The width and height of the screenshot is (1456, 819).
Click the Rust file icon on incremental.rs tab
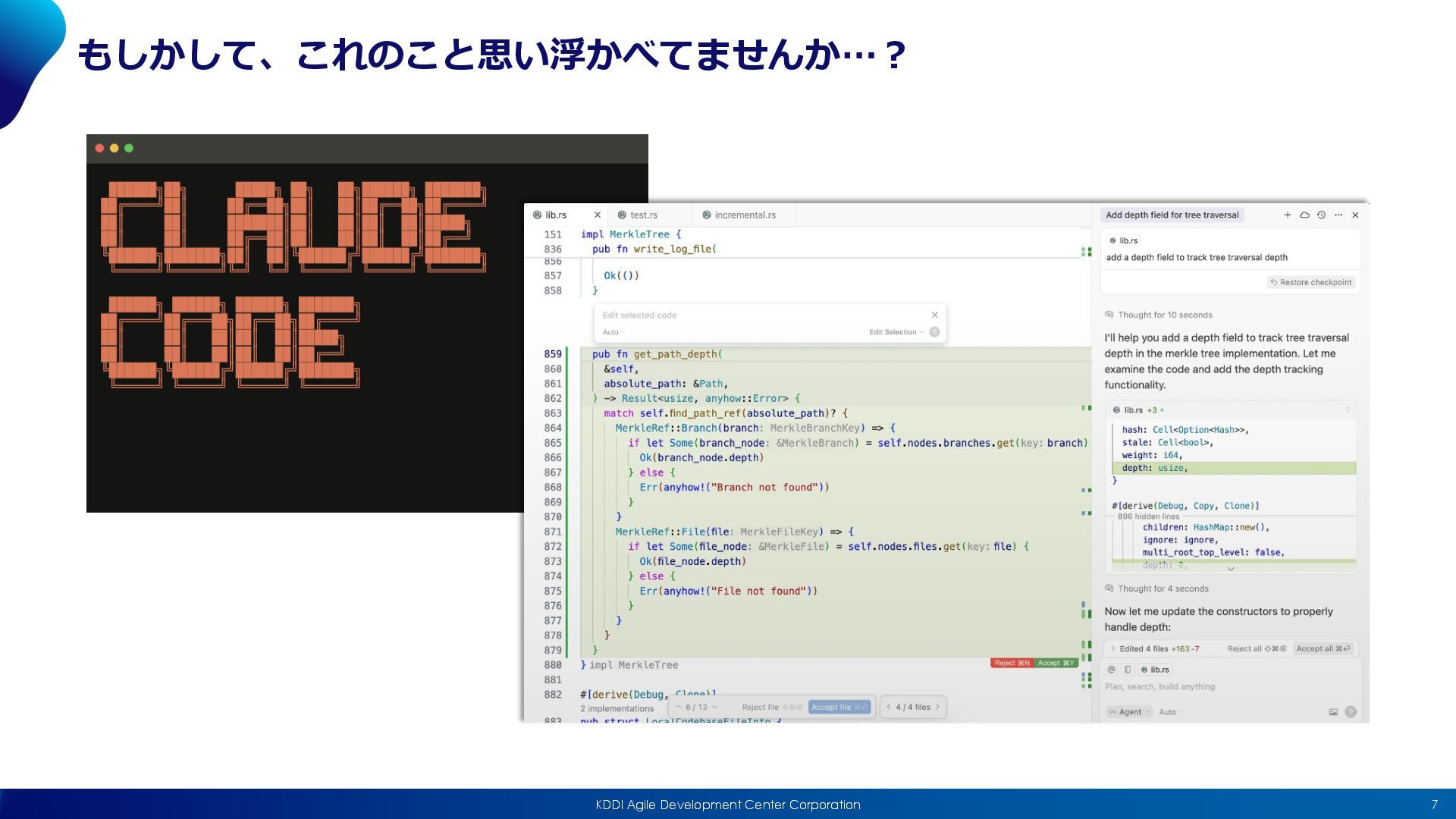[x=707, y=215]
